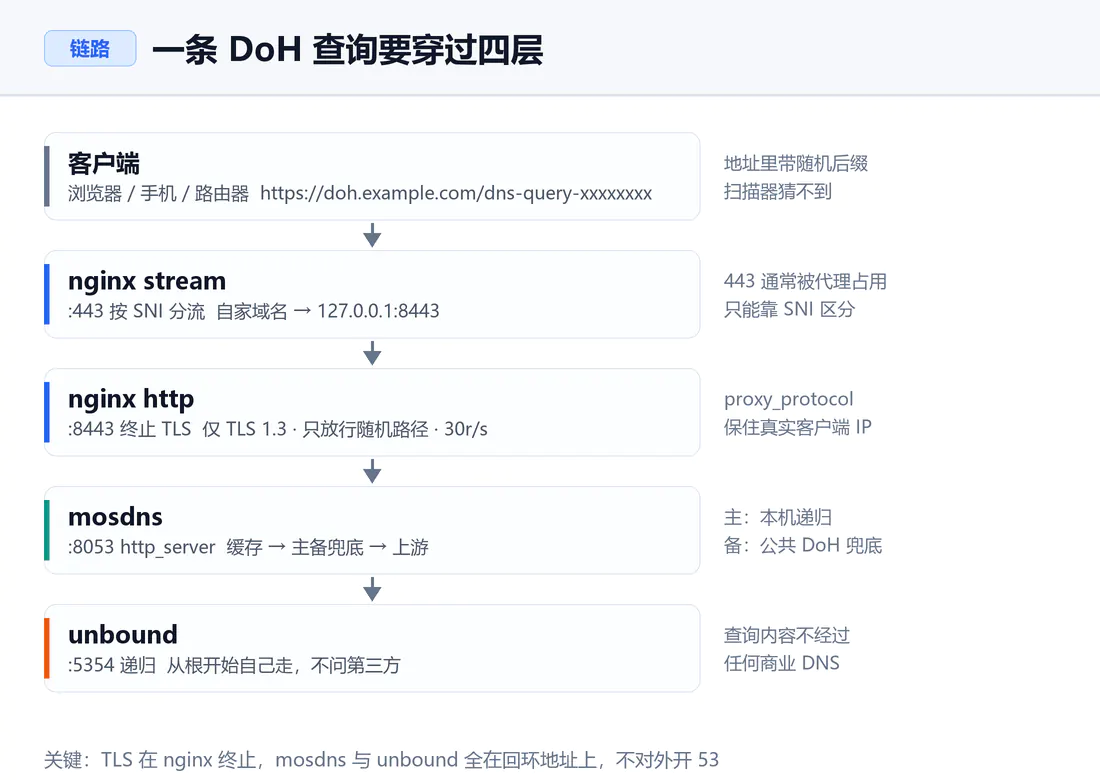Click 浏览器 / 手机 / 路由器 text

click(159, 194)
